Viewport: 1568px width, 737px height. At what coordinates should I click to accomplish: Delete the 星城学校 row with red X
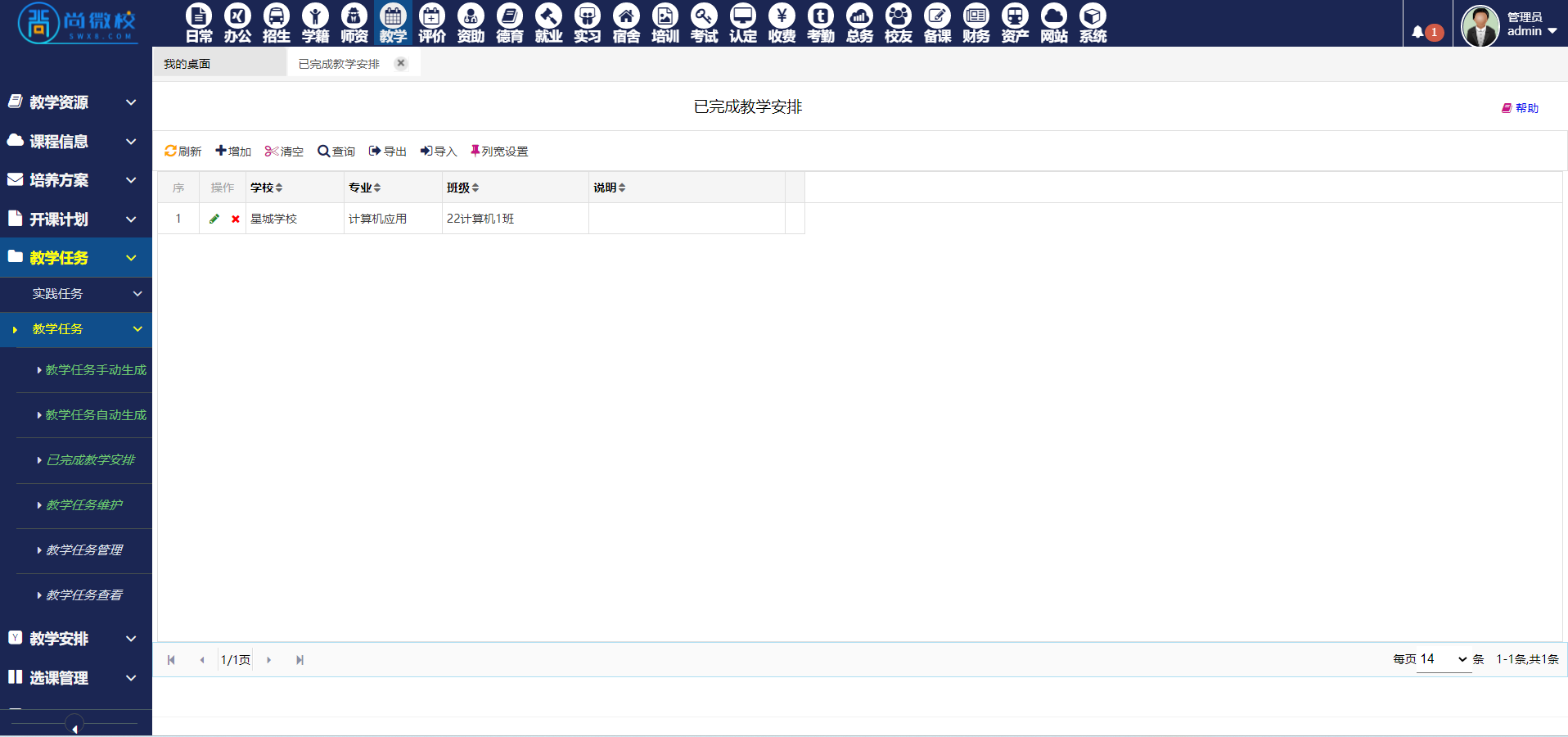click(x=236, y=219)
